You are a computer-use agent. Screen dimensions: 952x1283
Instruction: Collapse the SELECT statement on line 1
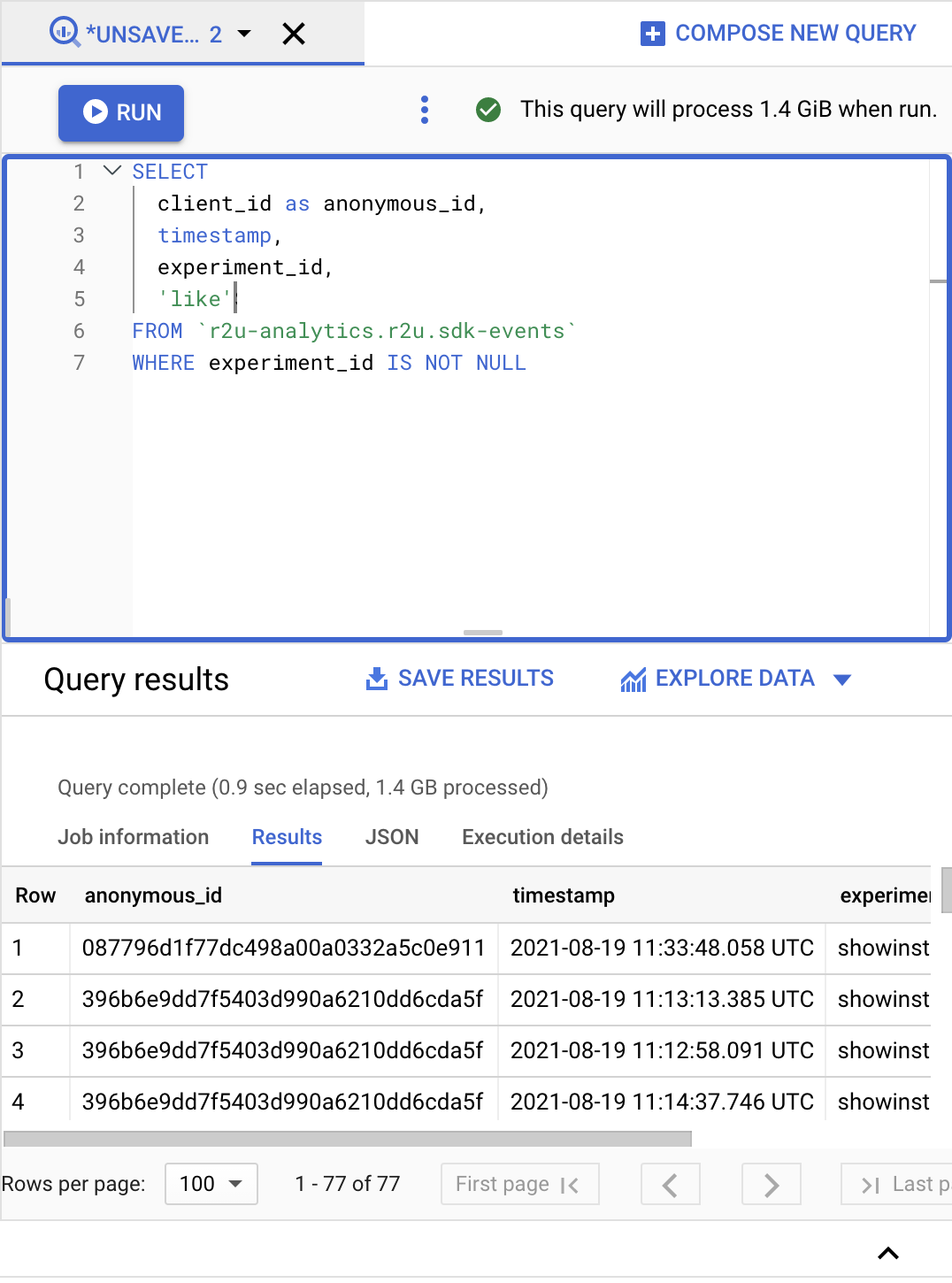(110, 171)
